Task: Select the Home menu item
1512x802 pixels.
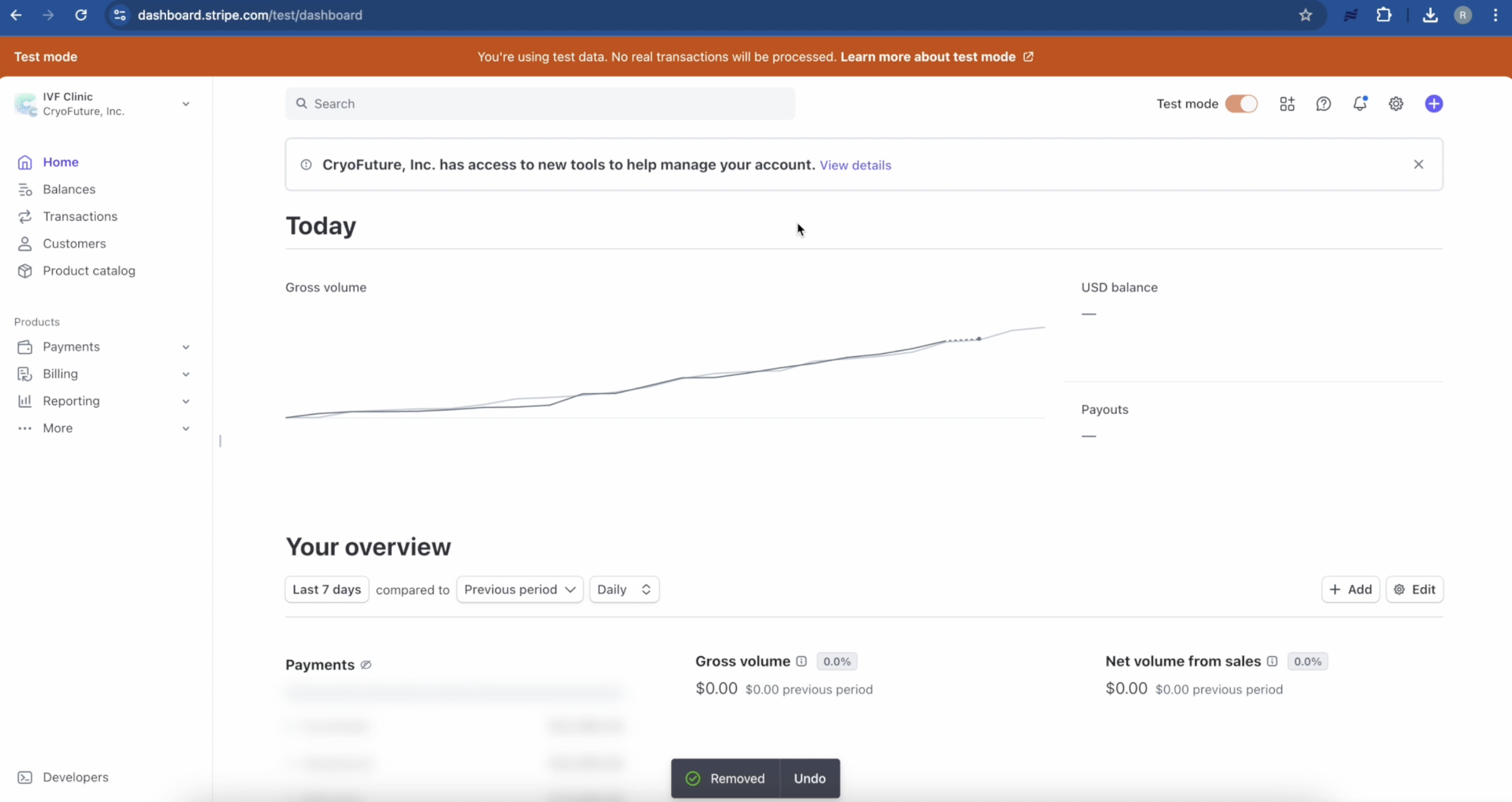Action: pos(60,161)
